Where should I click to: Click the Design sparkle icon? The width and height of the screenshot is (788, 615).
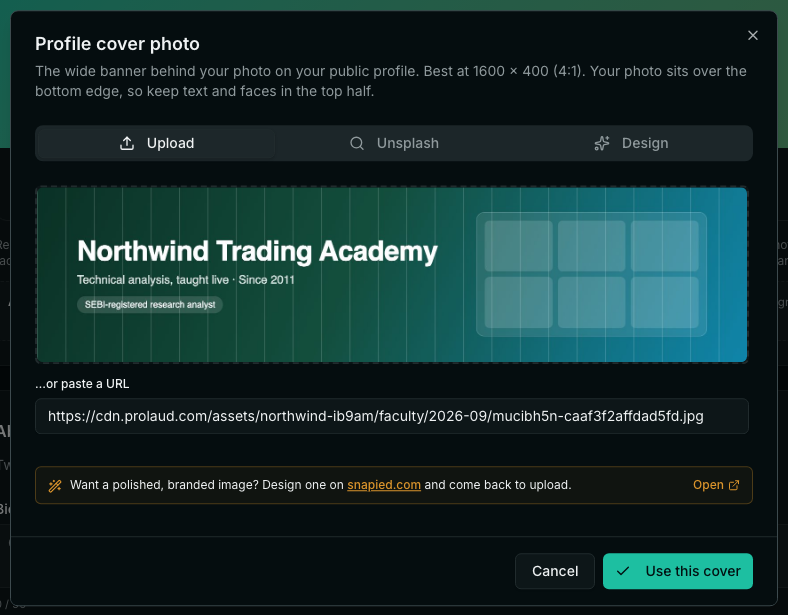click(x=602, y=143)
